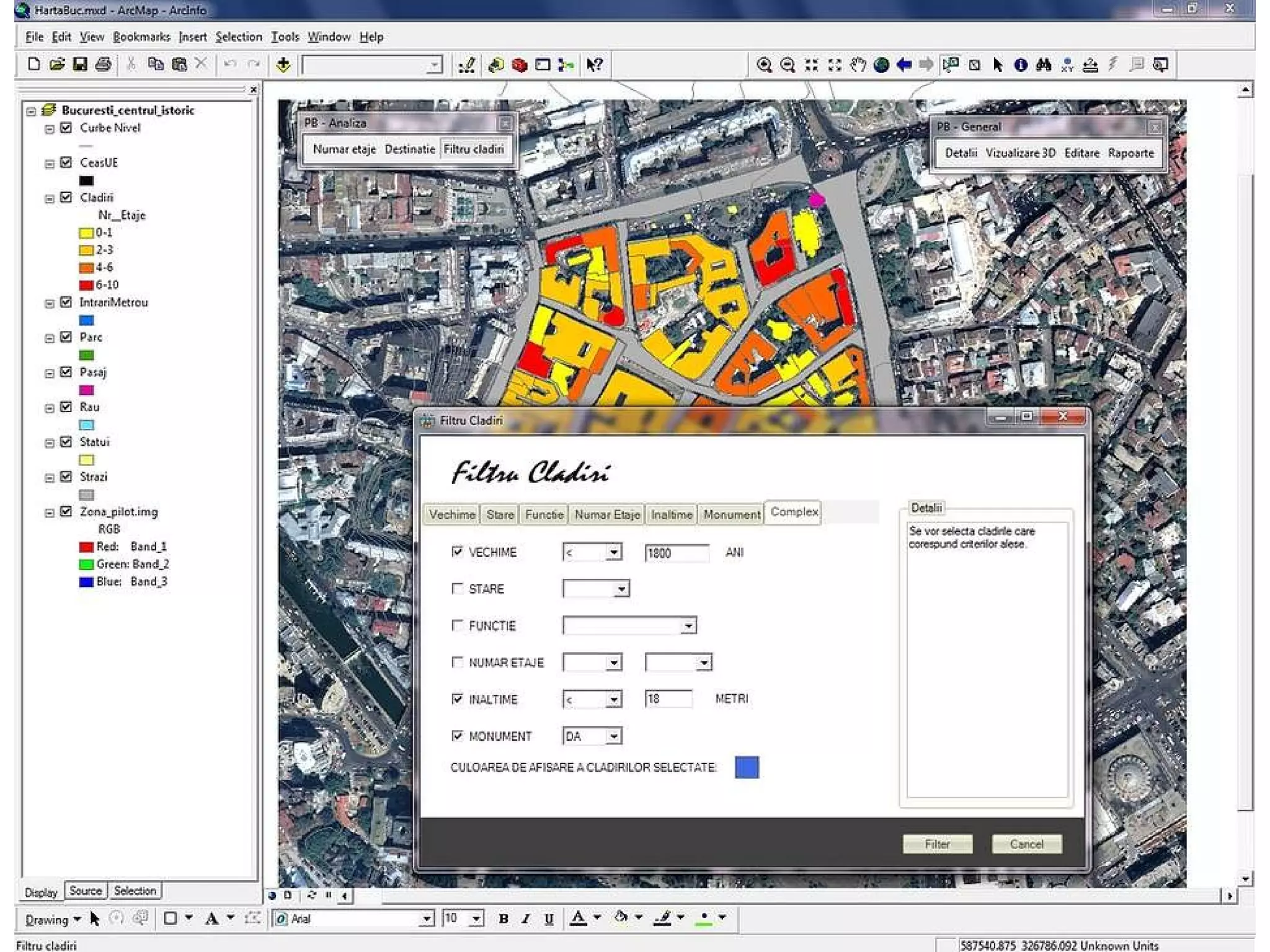Open the VECHIME operator dropdown
The width and height of the screenshot is (1270, 952).
tap(613, 552)
